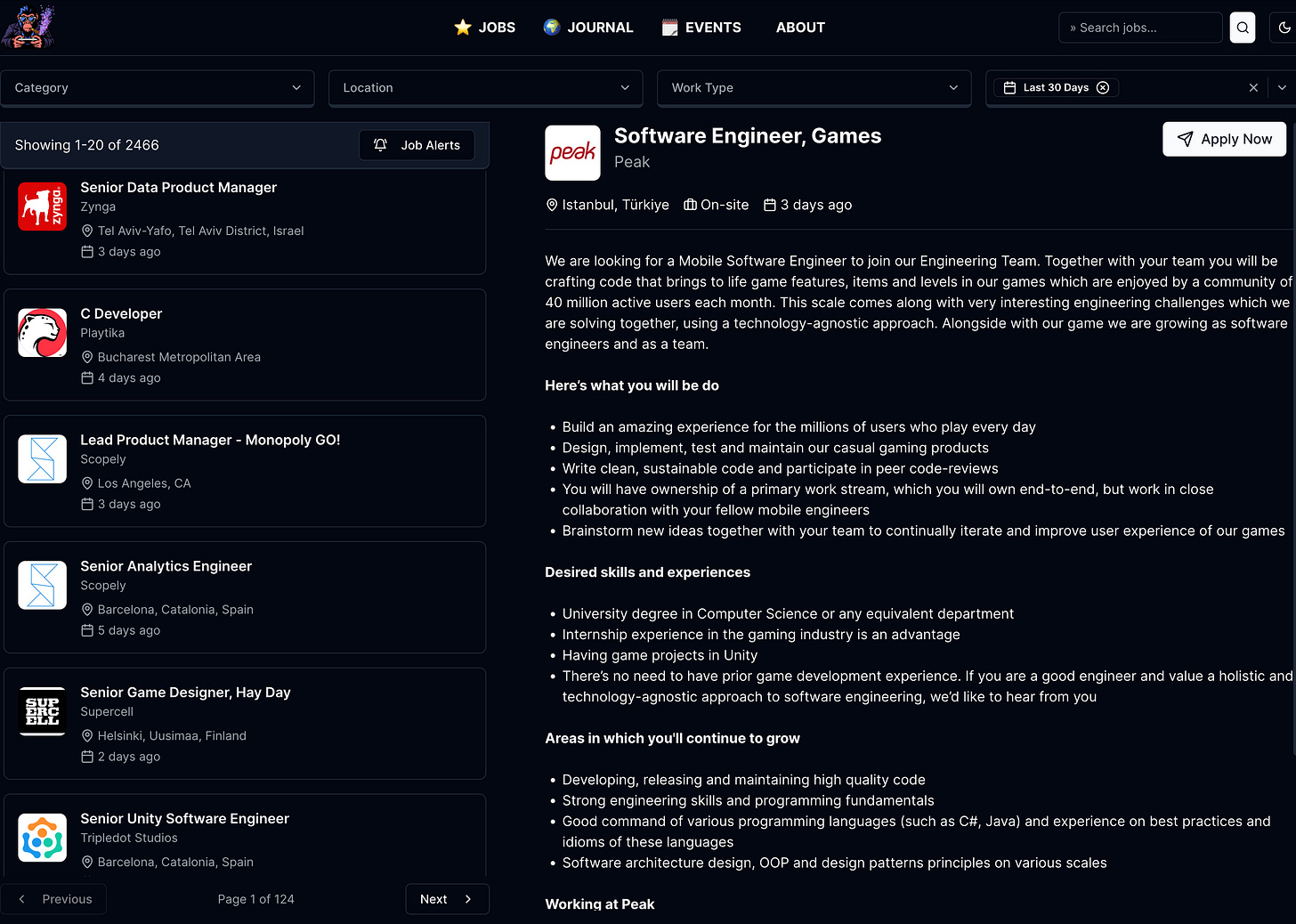Screen dimensions: 1296x924
Task: Expand the Category dropdown
Action: (x=158, y=87)
